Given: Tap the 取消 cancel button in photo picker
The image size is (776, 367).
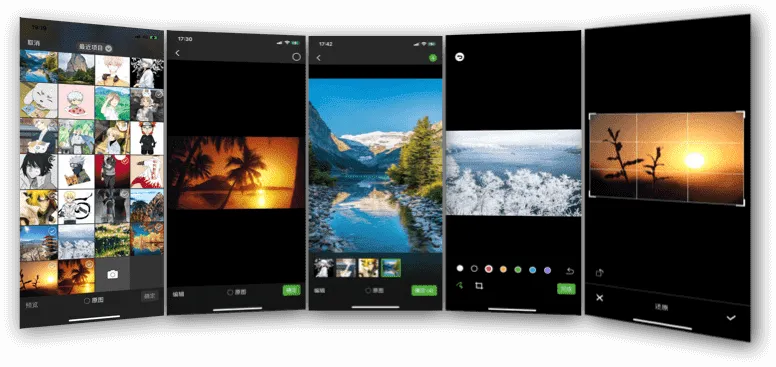Looking at the screenshot, I should click(x=33, y=43).
